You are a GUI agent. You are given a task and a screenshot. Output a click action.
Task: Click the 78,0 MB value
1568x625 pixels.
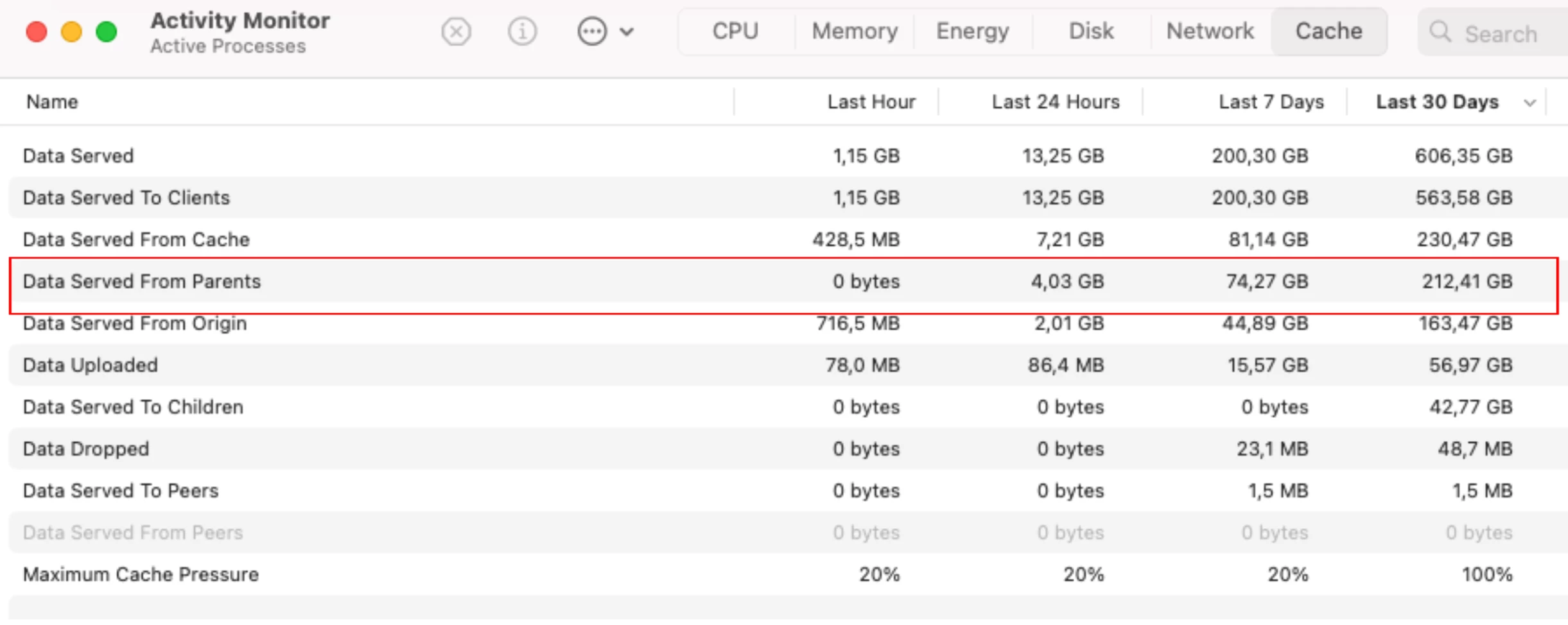click(862, 365)
